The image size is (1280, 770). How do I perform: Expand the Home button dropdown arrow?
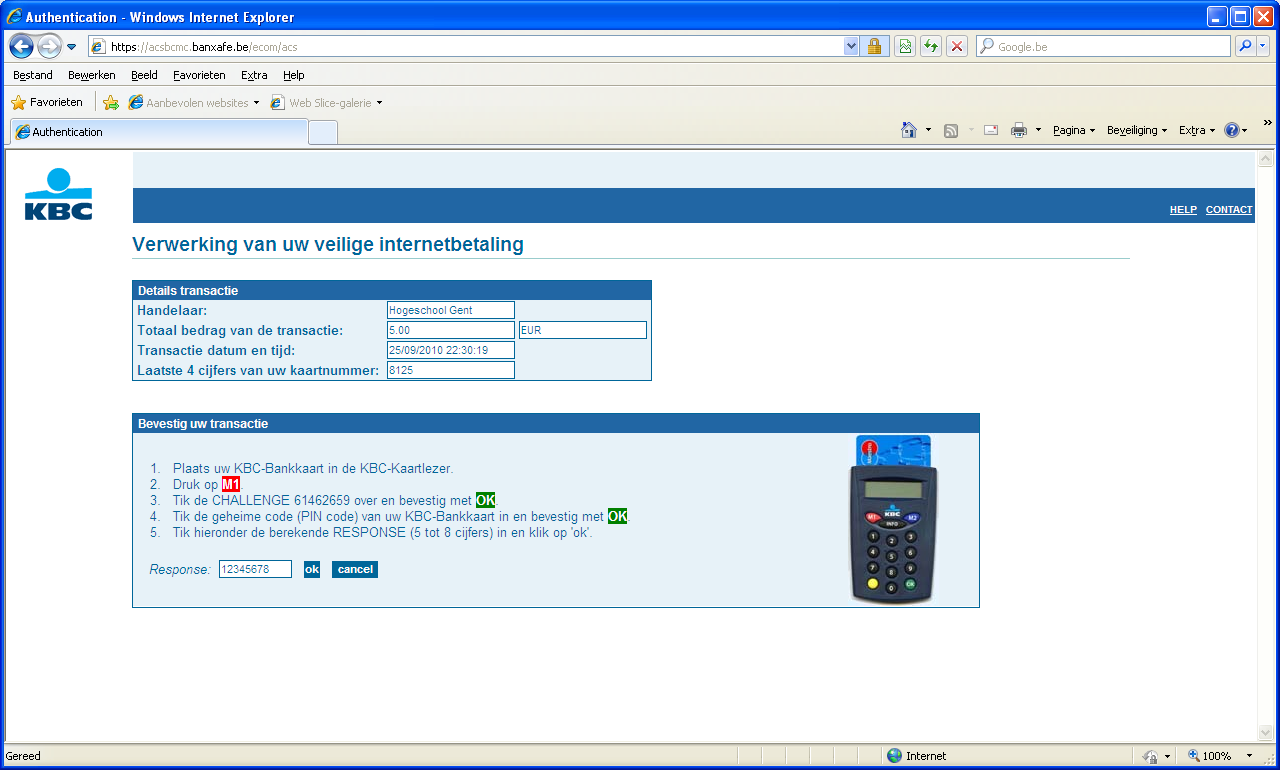point(928,130)
